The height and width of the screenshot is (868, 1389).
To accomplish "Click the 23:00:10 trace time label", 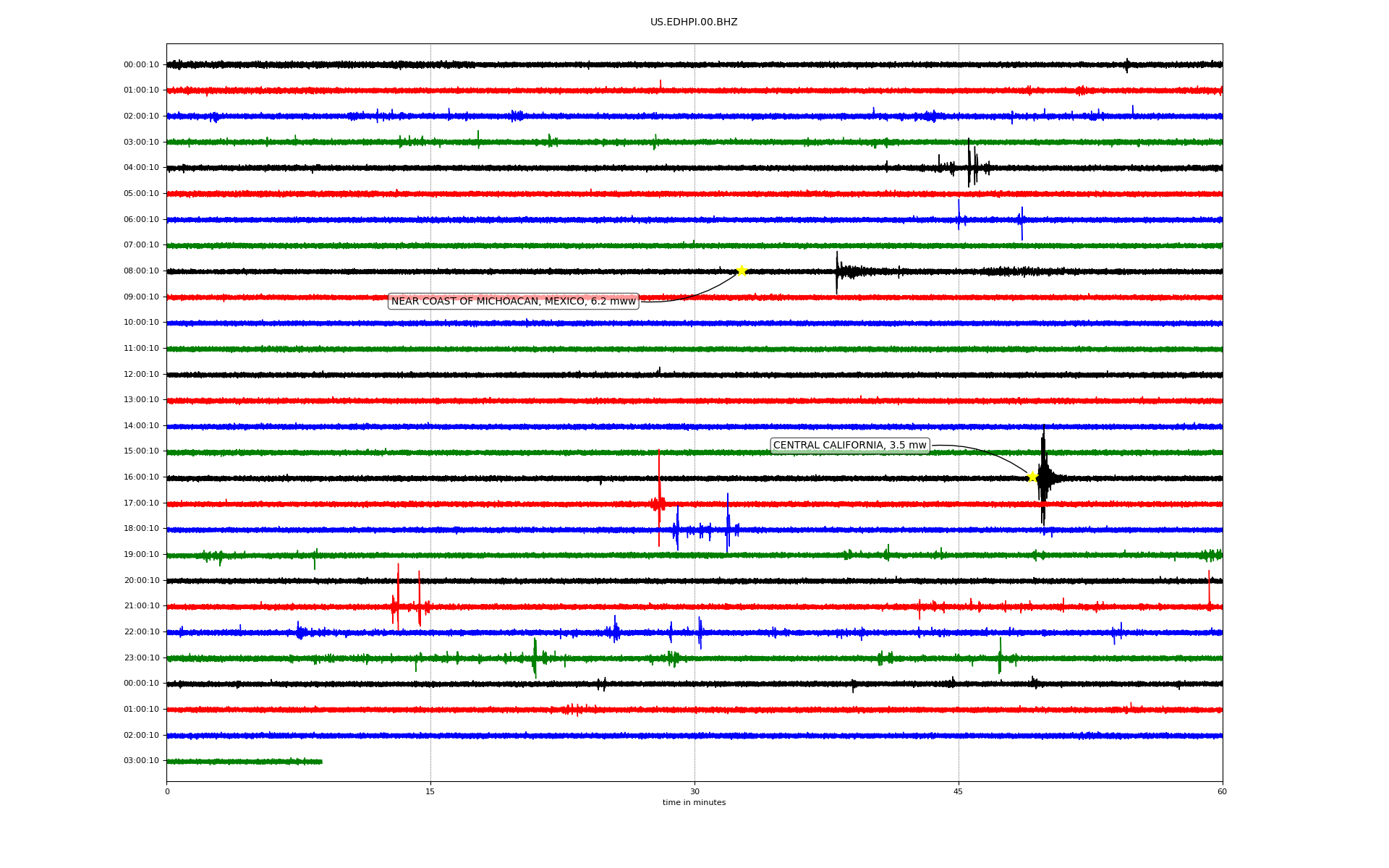I will (x=141, y=658).
